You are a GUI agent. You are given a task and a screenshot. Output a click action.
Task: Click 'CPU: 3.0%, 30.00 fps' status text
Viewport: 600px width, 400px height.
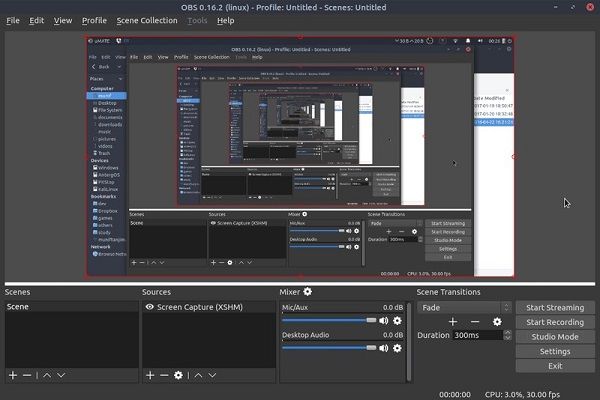pyautogui.click(x=522, y=394)
